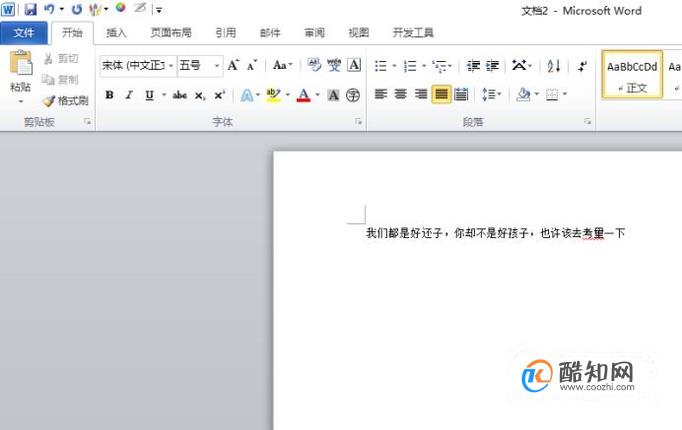Open the font color dropdown arrow
This screenshot has height=430, width=682.
(318, 95)
